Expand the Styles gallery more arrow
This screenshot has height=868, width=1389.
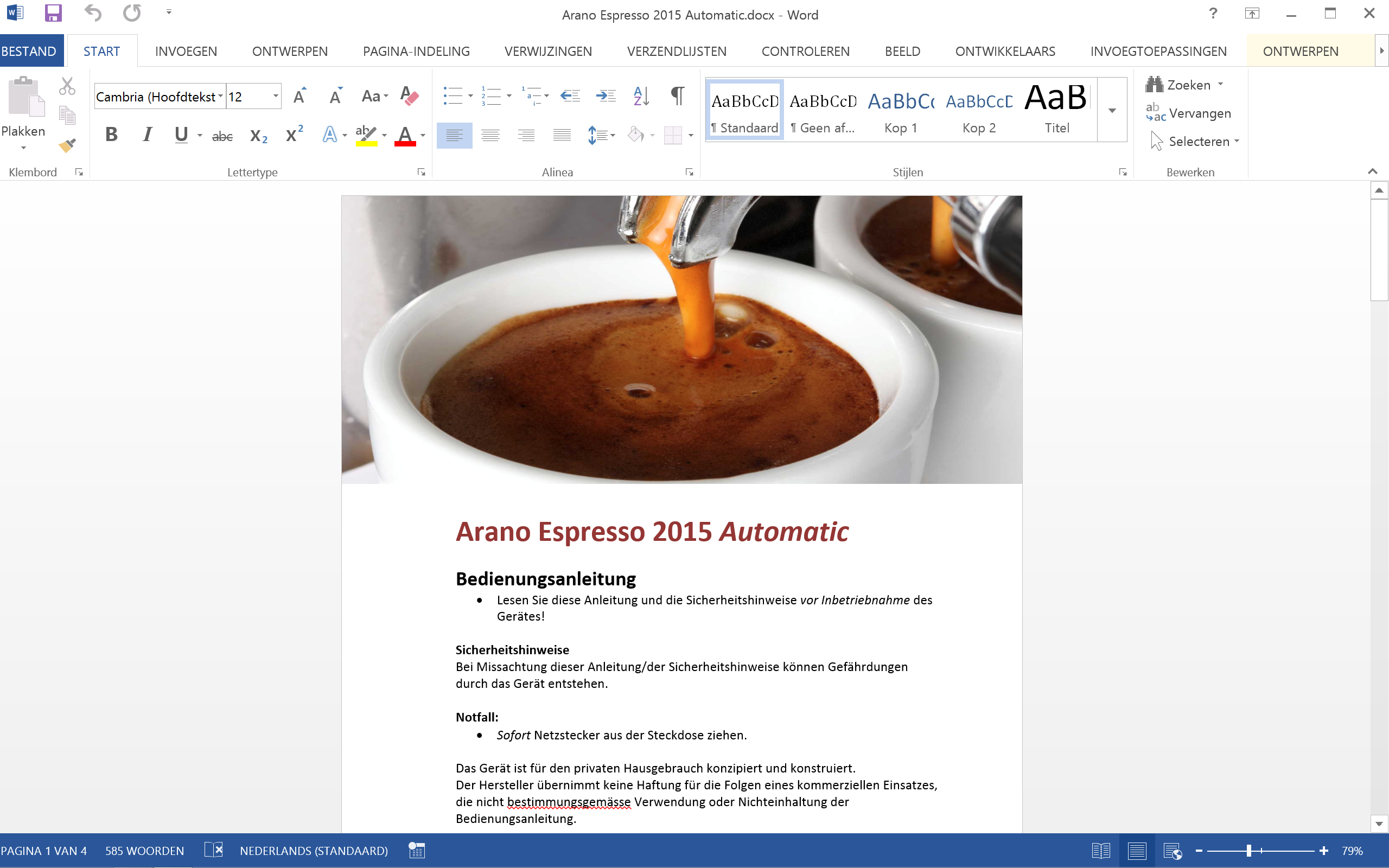[x=1112, y=111]
